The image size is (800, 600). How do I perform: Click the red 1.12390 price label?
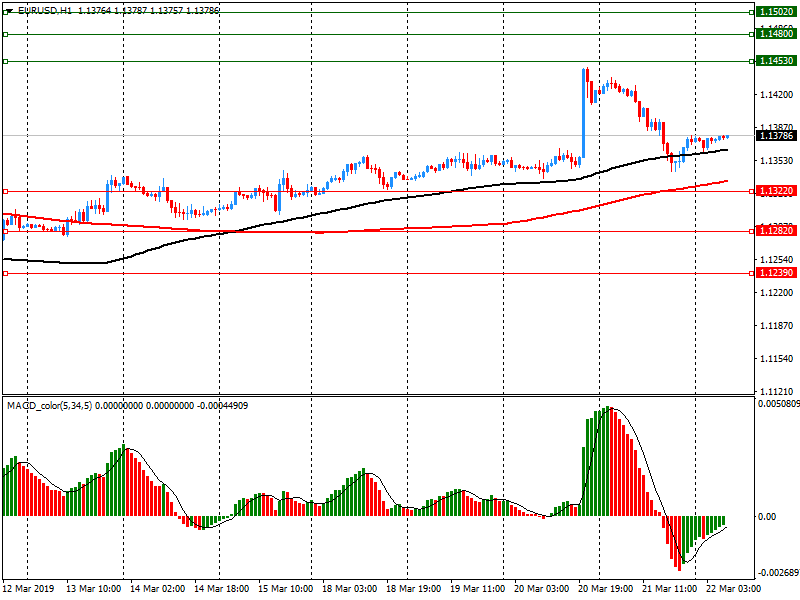[776, 273]
